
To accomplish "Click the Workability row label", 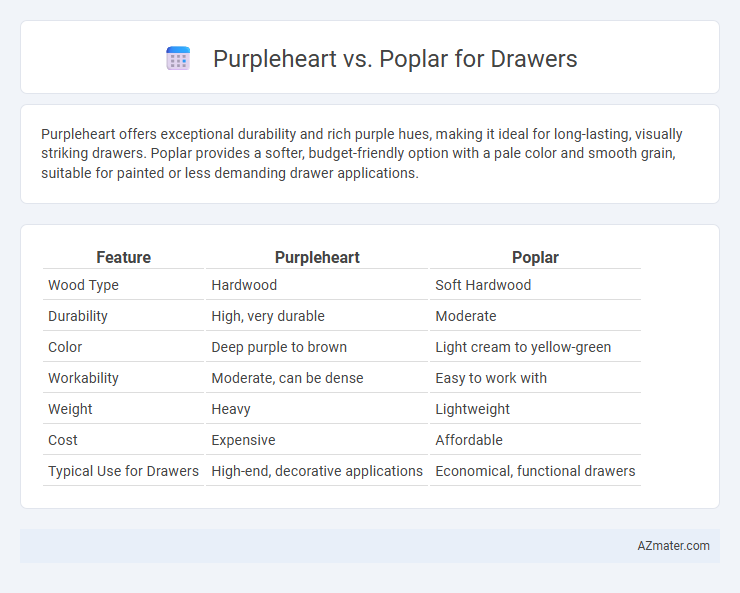I will [83, 378].
